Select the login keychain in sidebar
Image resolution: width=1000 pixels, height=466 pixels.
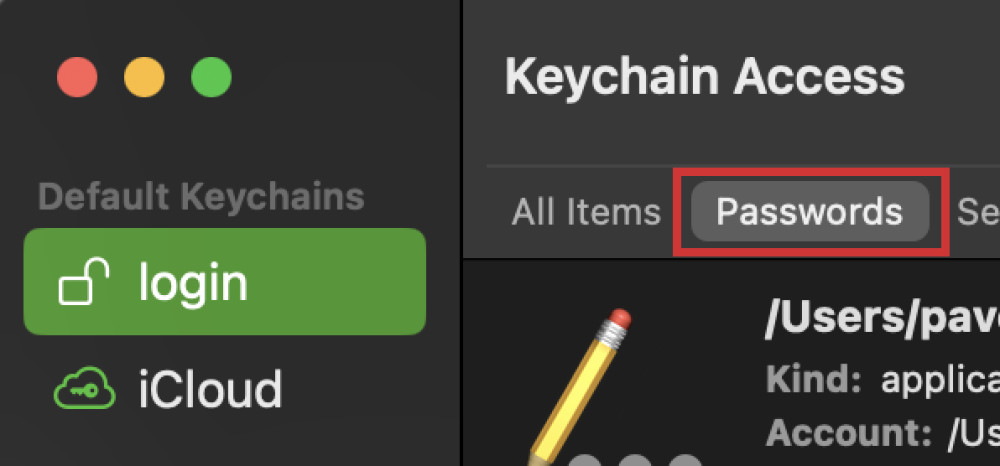tap(224, 282)
